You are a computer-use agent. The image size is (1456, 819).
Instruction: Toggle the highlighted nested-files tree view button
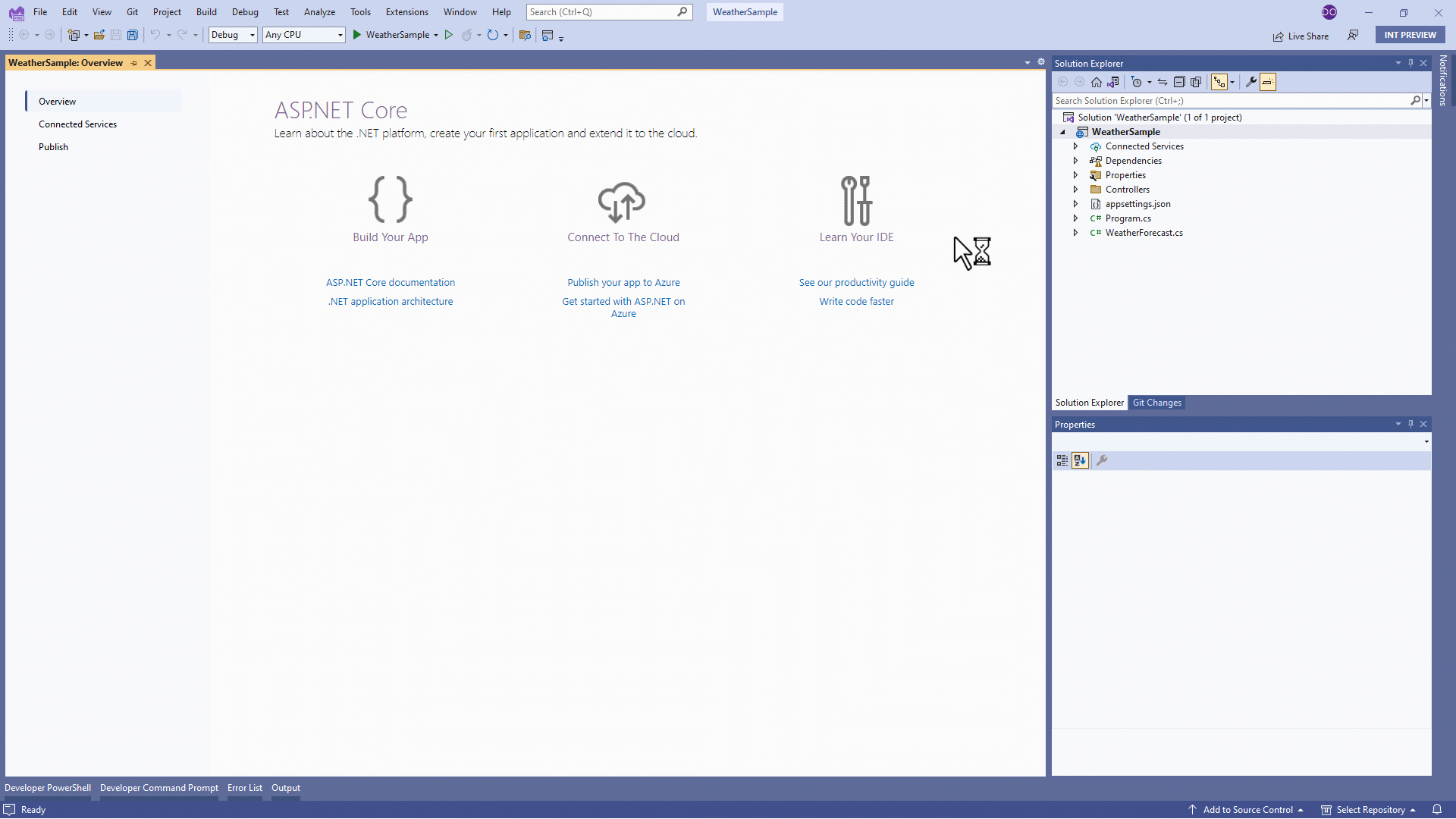[x=1219, y=82]
